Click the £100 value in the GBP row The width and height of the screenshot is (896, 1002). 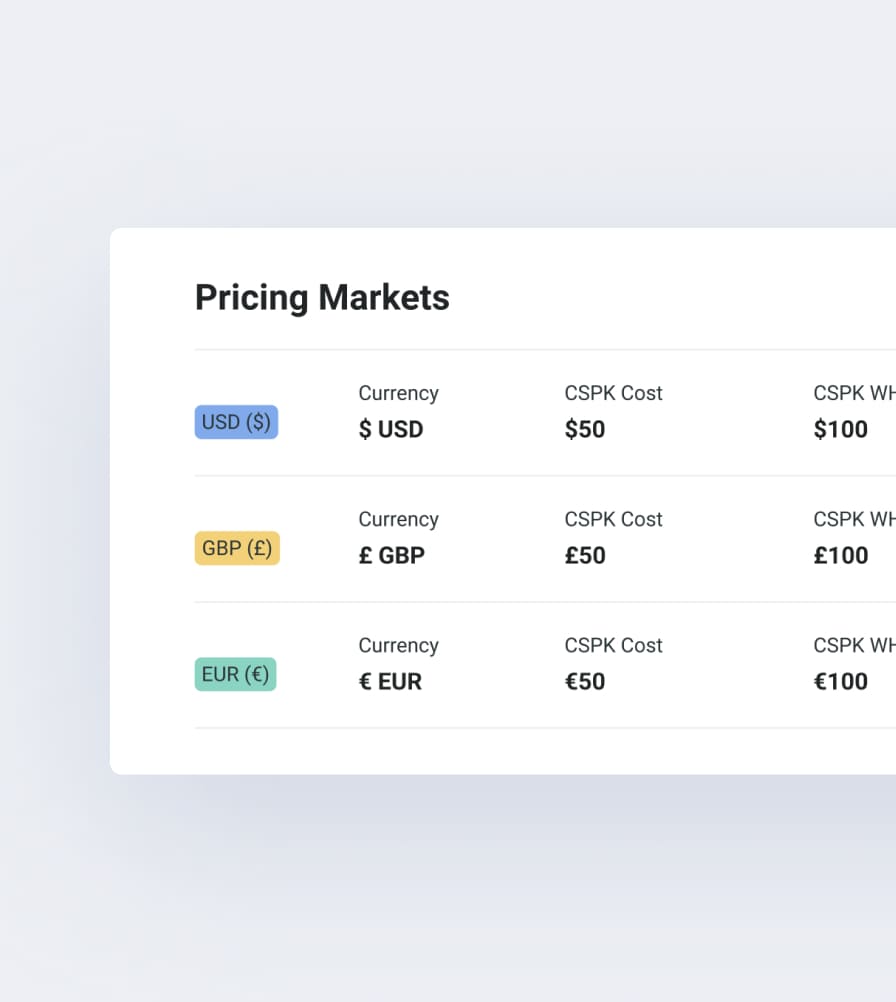[x=840, y=556]
